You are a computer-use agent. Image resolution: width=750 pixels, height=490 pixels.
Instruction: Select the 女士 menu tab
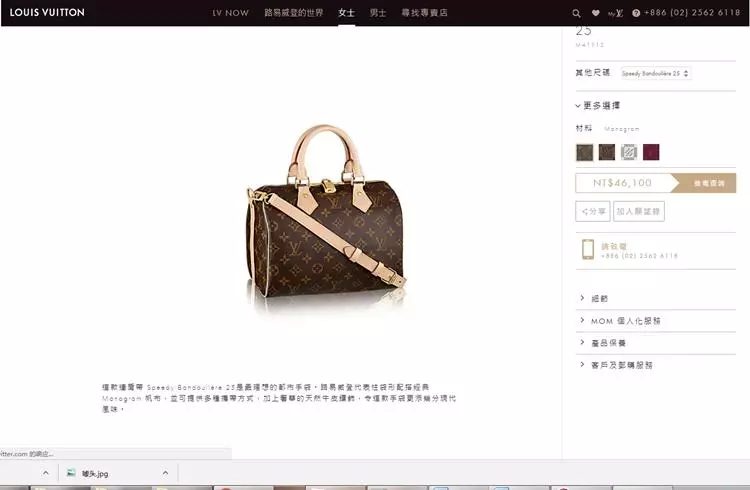346,13
